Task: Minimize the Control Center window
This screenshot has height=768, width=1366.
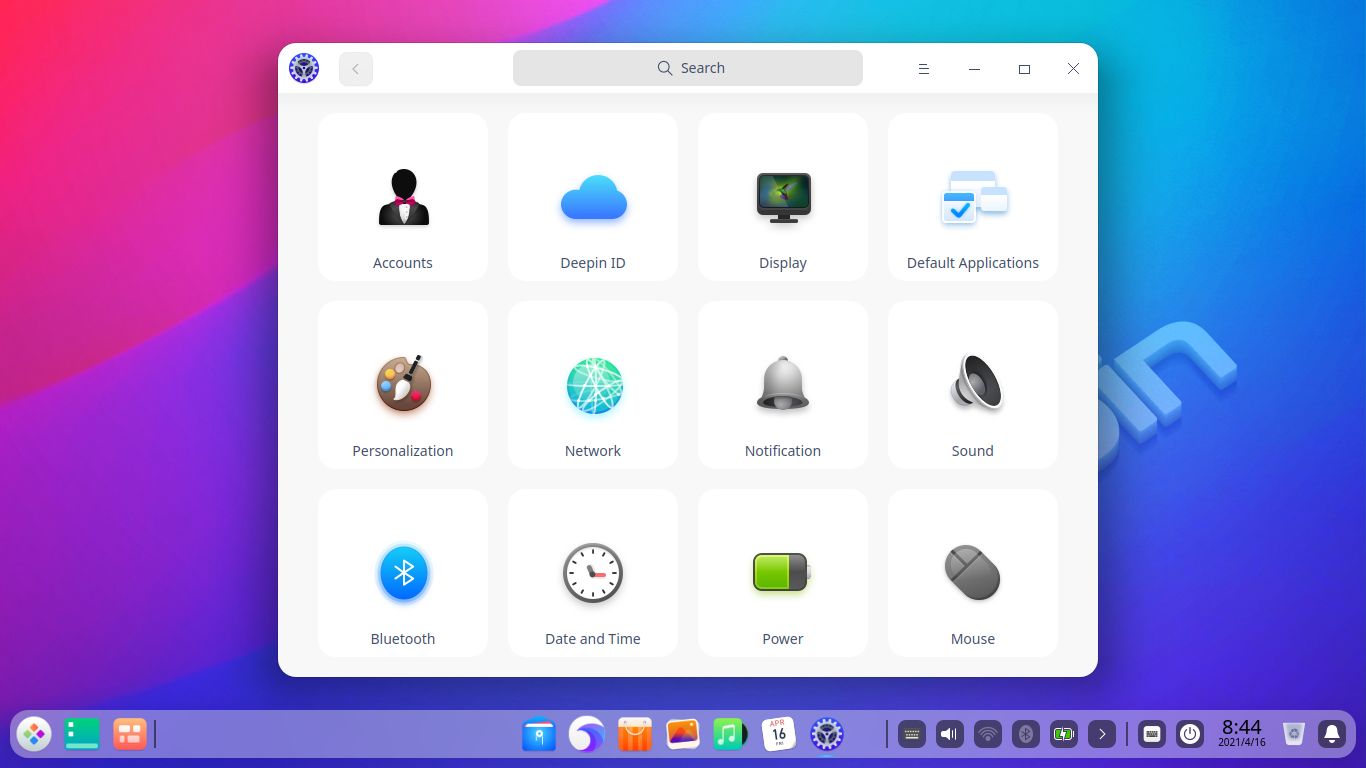Action: tap(974, 69)
